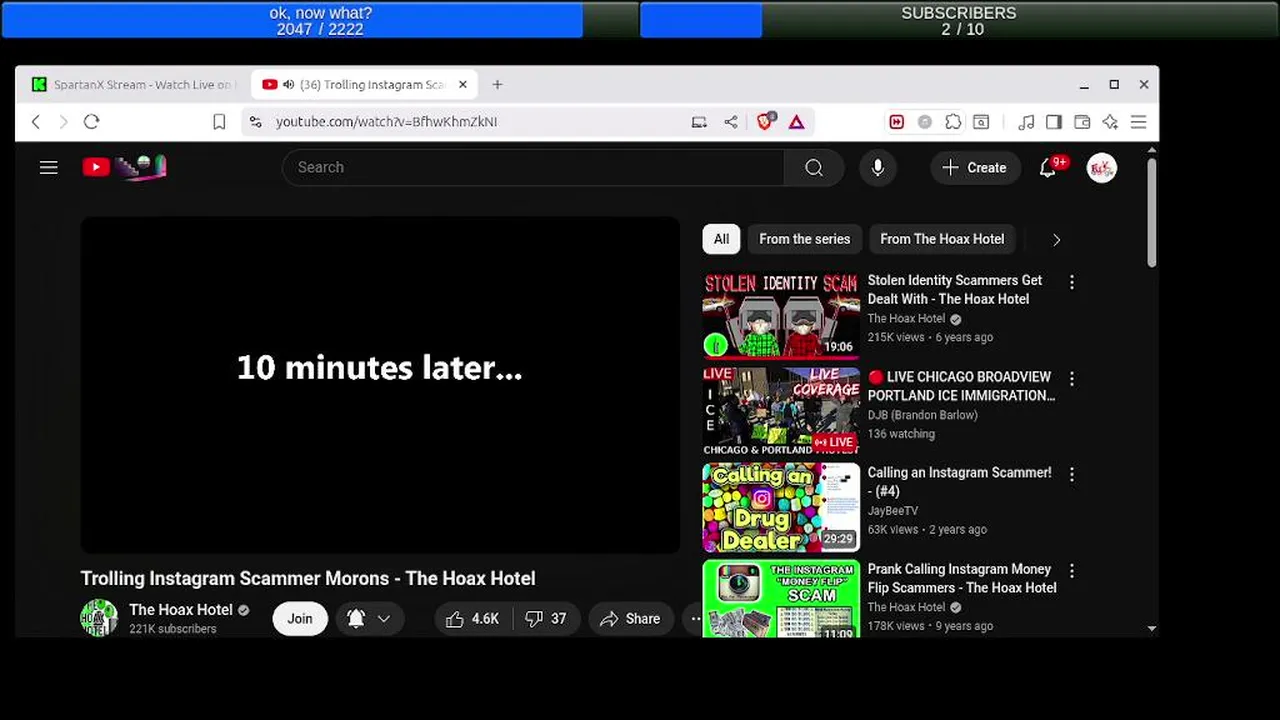The image size is (1280, 720).
Task: Open options menu for Stolen Identity Scammers video
Action: click(1072, 283)
